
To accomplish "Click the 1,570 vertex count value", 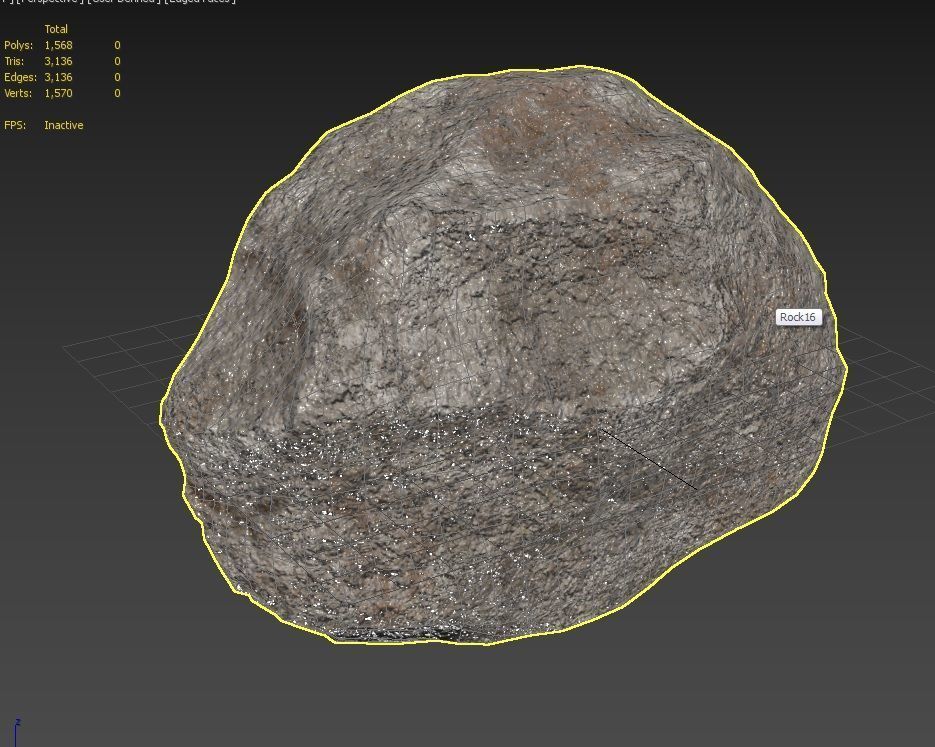I will (58, 94).
